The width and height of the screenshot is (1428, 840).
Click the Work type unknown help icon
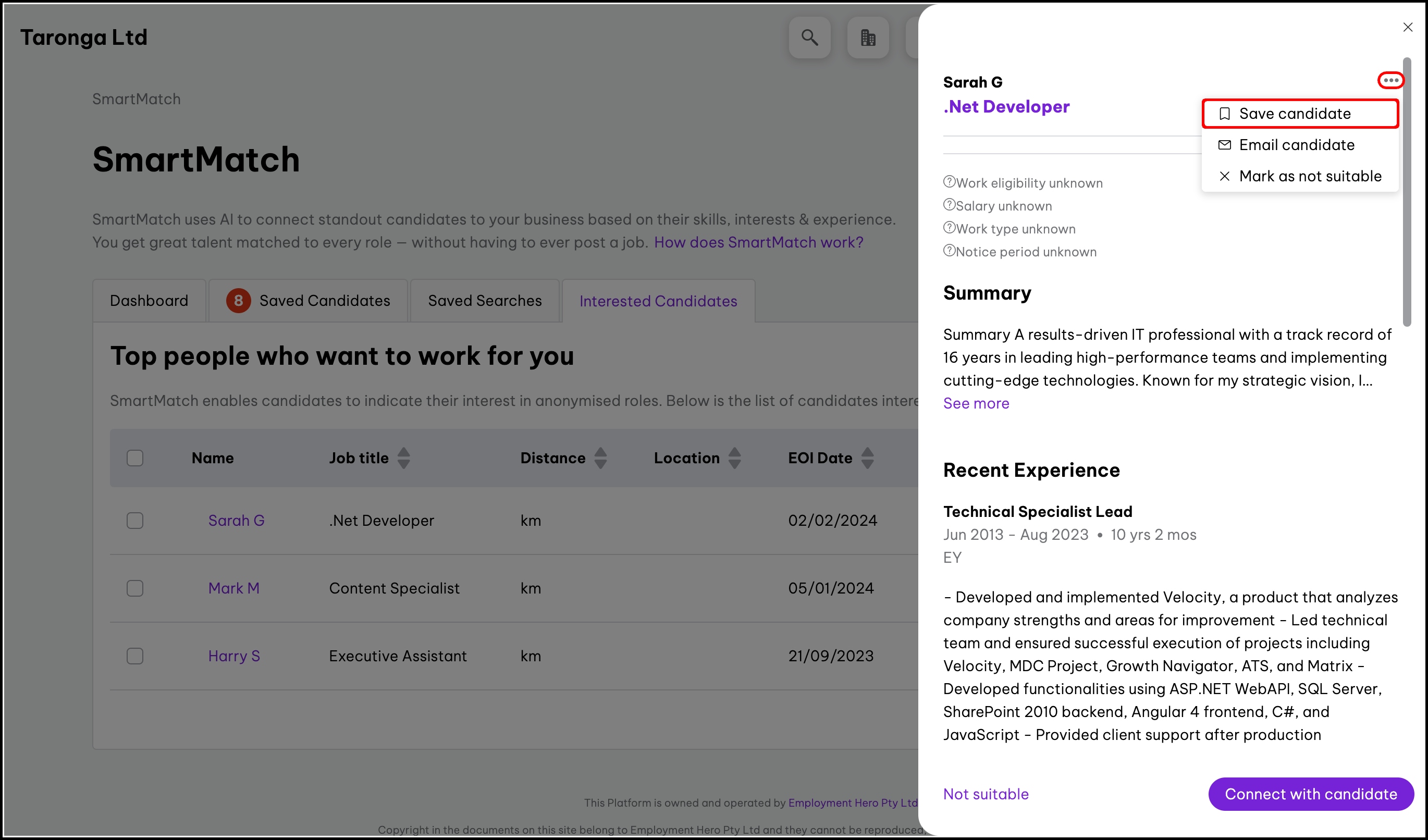point(949,228)
